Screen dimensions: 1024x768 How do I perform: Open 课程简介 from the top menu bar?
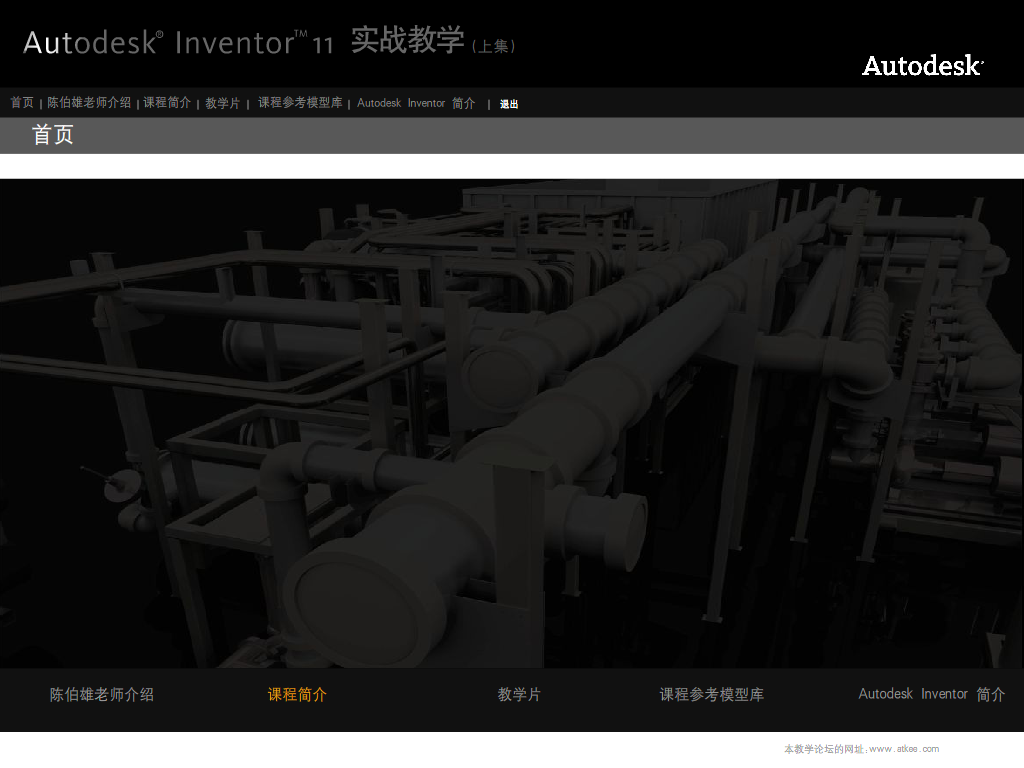click(167, 103)
